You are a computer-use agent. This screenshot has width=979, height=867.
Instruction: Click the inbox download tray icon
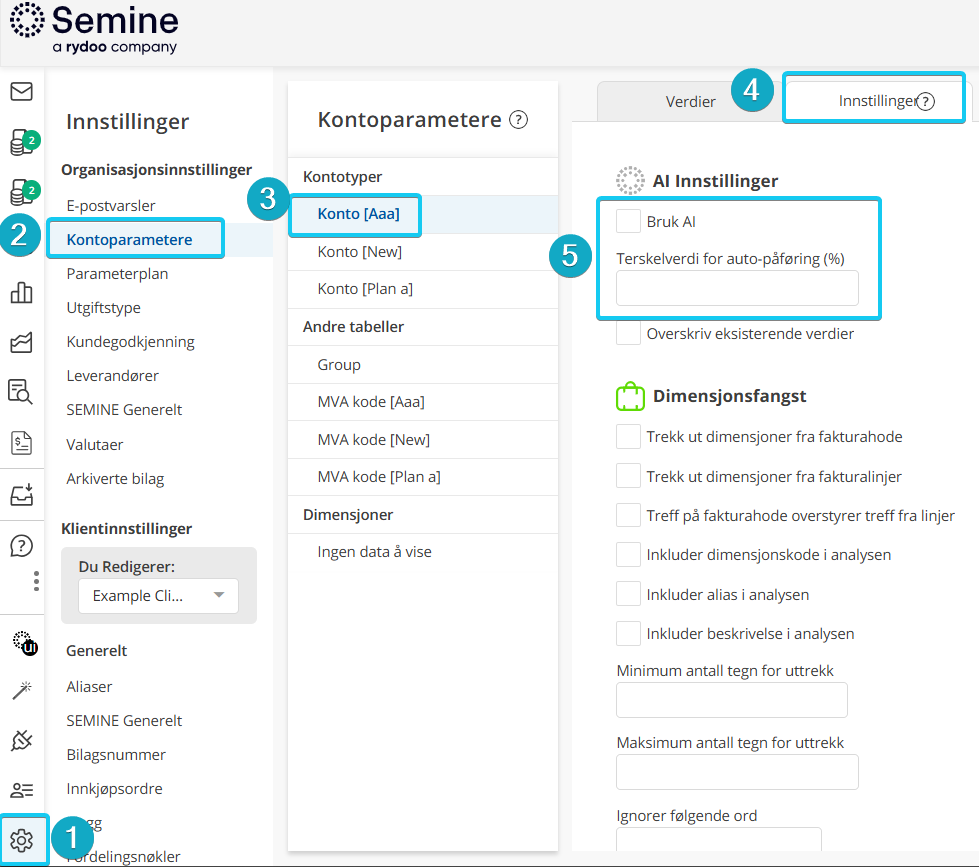[21, 494]
